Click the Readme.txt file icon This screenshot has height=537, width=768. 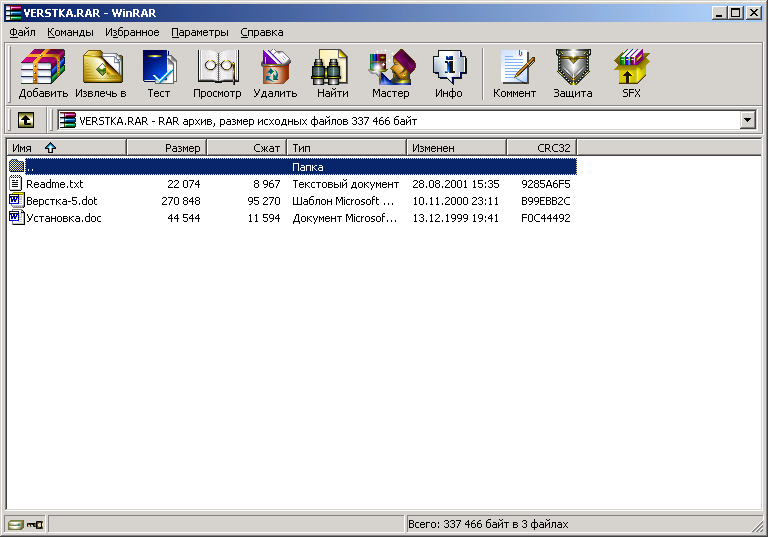(16, 184)
